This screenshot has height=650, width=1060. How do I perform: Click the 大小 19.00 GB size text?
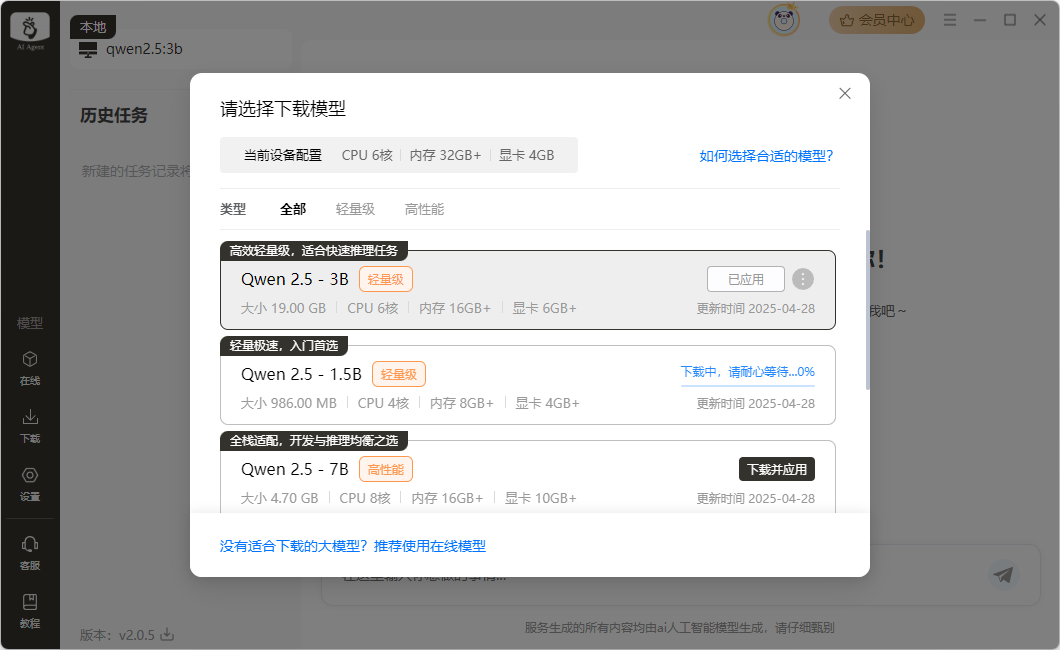[283, 309]
